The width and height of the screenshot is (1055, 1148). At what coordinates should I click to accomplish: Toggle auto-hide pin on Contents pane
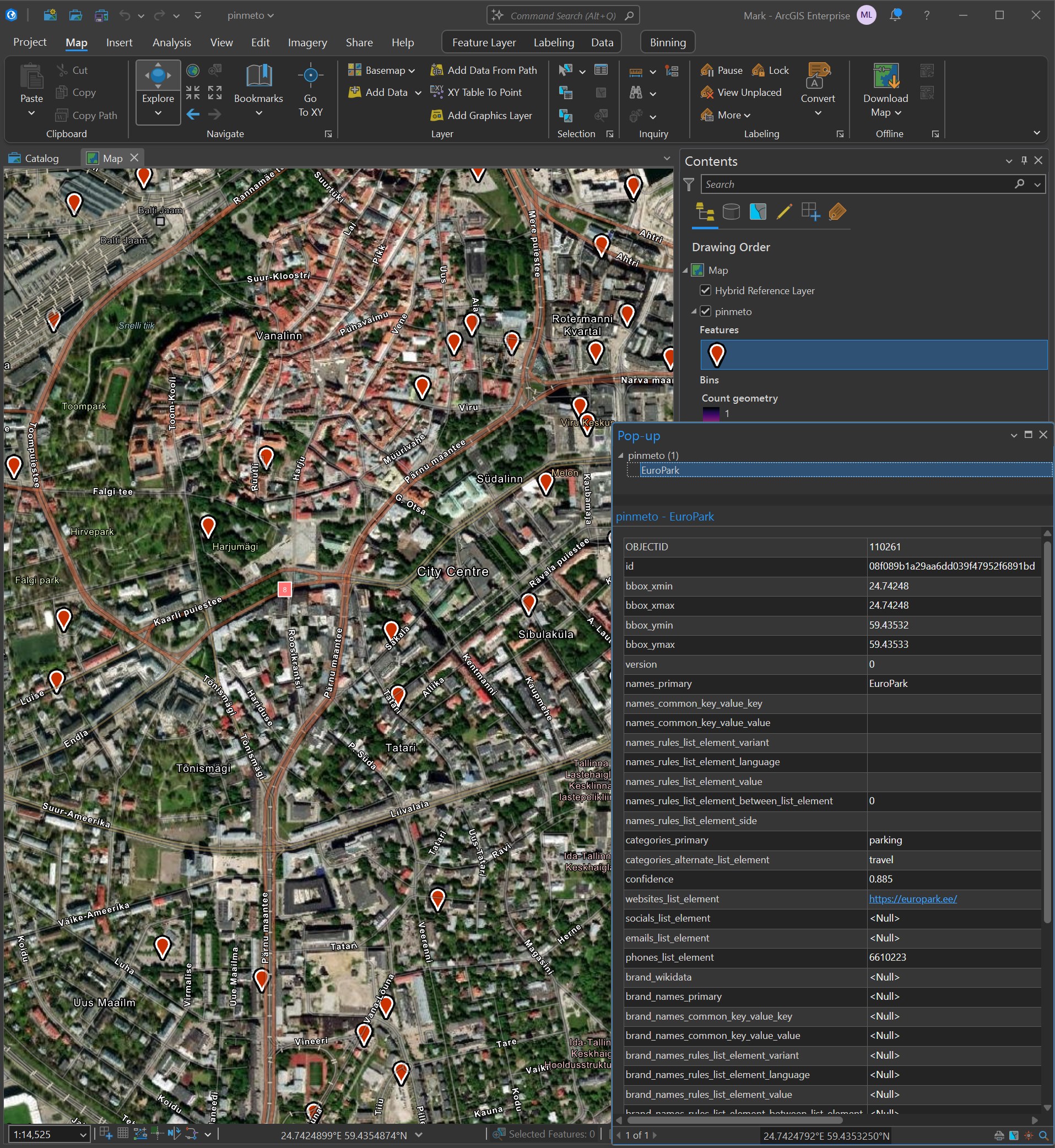[1024, 160]
